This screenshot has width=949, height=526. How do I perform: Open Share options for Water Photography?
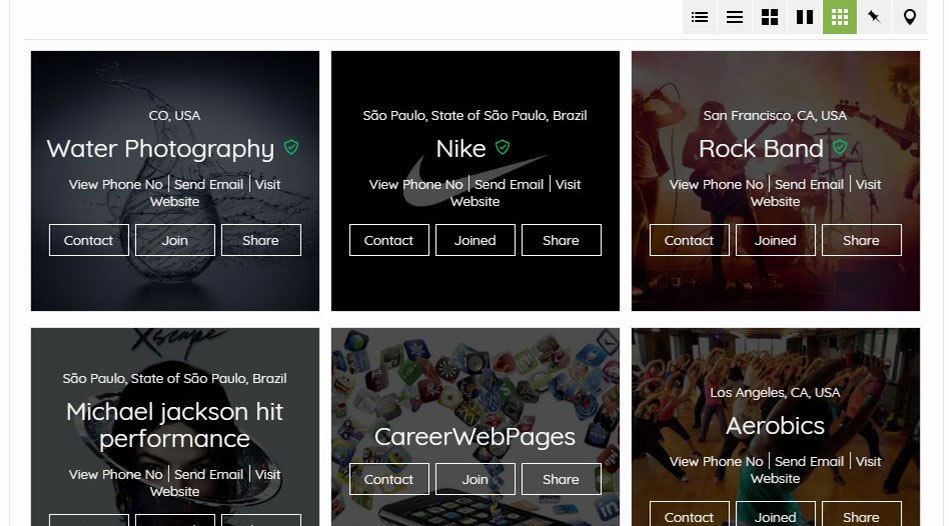click(x=261, y=240)
